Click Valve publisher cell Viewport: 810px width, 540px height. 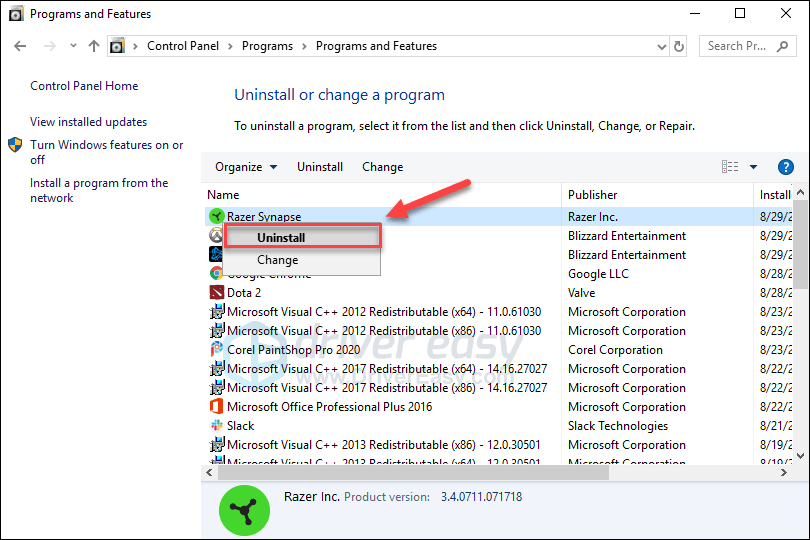coord(581,292)
